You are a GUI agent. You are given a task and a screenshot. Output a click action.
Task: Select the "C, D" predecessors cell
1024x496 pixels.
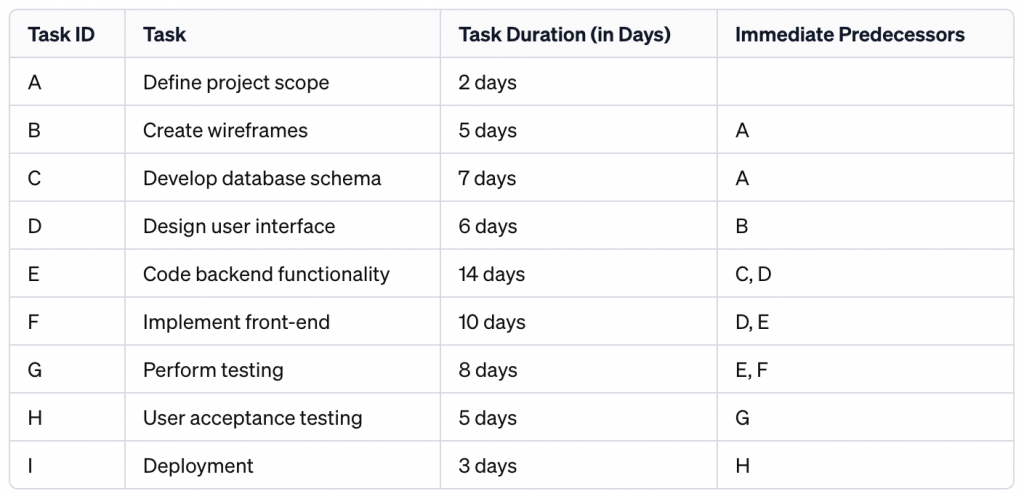753,274
